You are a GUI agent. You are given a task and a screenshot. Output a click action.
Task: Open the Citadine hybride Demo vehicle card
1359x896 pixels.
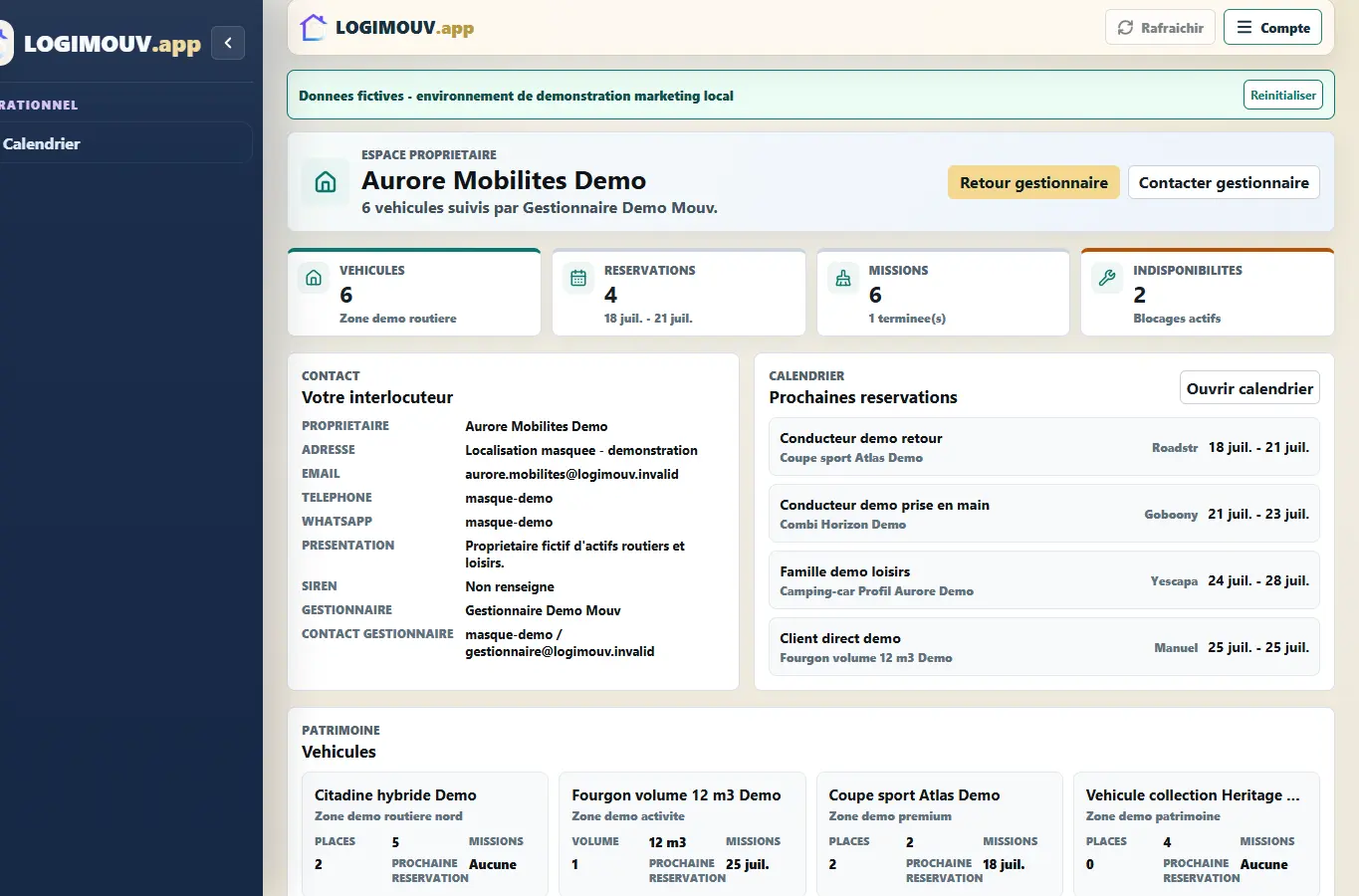tap(425, 834)
